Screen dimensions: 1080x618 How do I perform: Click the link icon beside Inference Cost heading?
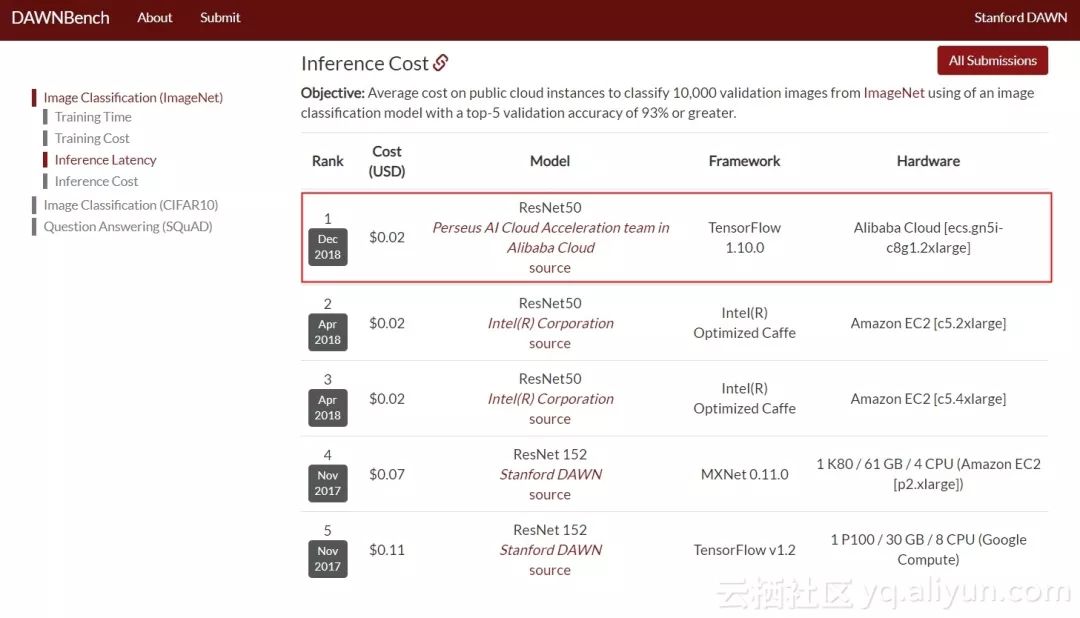[441, 63]
